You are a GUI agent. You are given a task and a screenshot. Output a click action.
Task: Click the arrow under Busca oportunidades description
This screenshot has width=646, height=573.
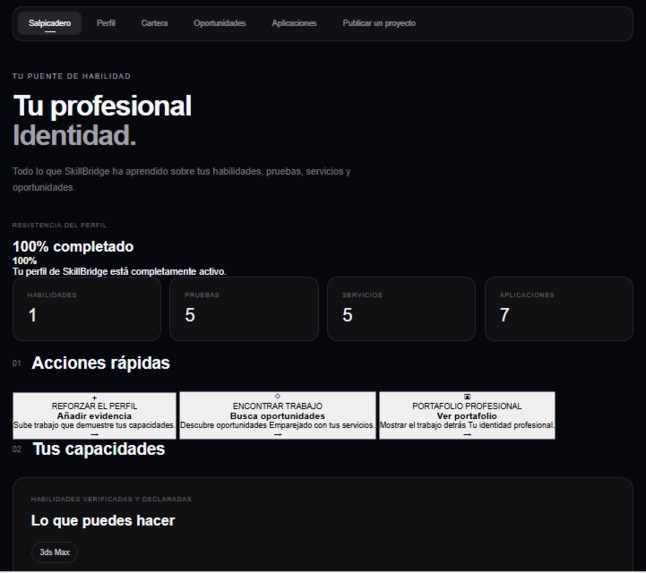coord(277,435)
